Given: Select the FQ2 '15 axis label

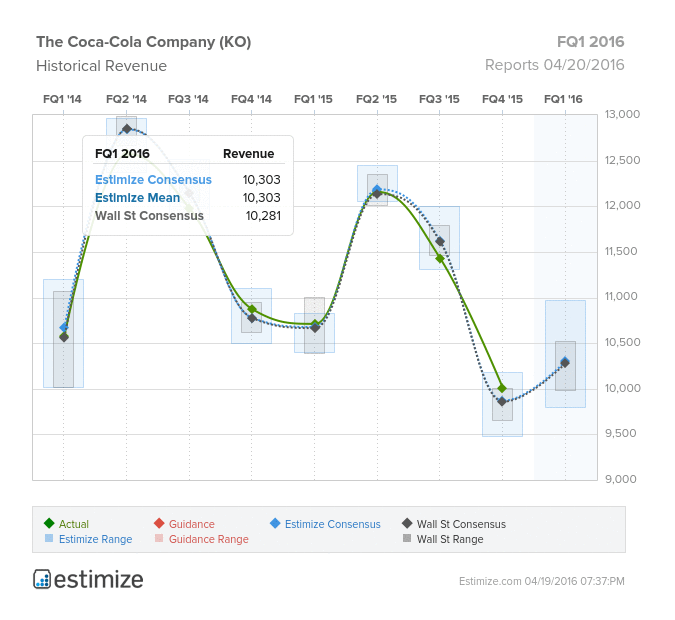Looking at the screenshot, I should point(376,99).
